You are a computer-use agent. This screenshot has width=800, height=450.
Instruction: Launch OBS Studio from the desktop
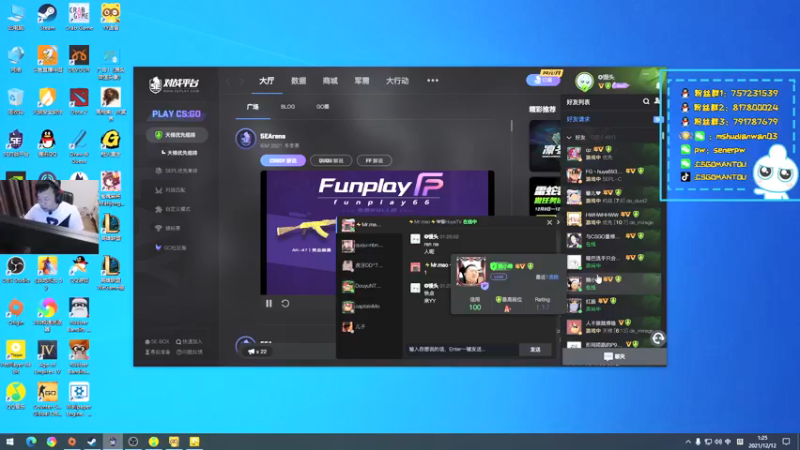click(x=16, y=270)
